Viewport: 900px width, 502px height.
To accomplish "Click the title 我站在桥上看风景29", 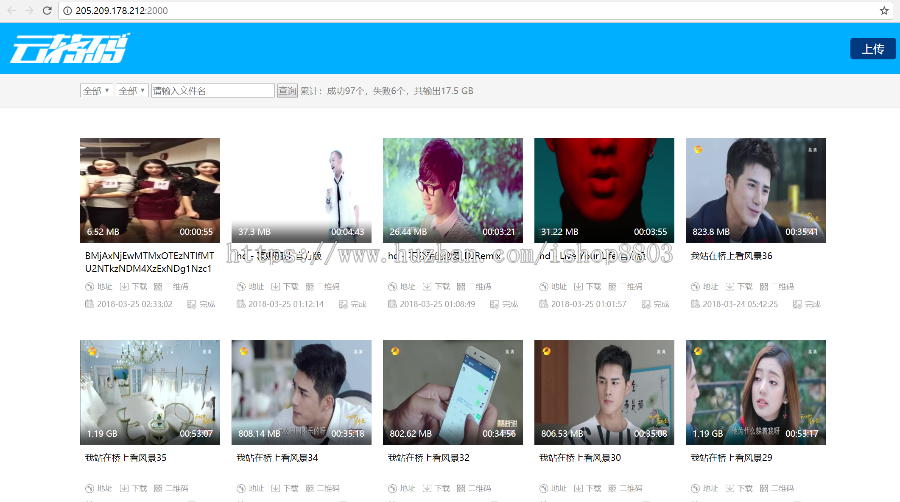I will point(732,458).
